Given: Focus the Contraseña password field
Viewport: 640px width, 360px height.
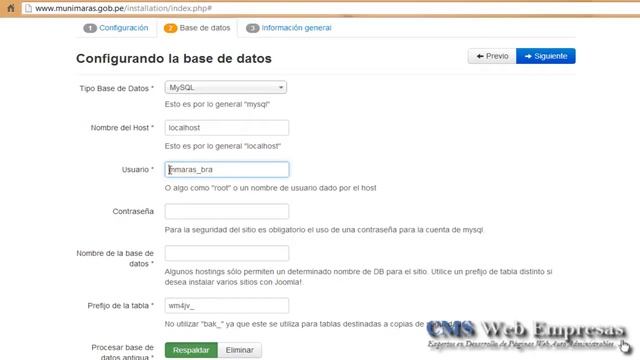Looking at the screenshot, I should point(227,211).
